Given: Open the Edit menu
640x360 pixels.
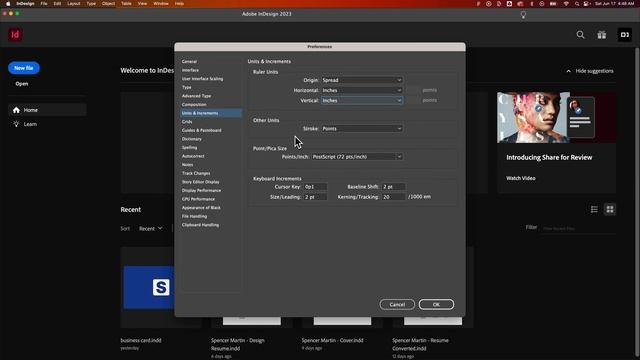Looking at the screenshot, I should (57, 4).
